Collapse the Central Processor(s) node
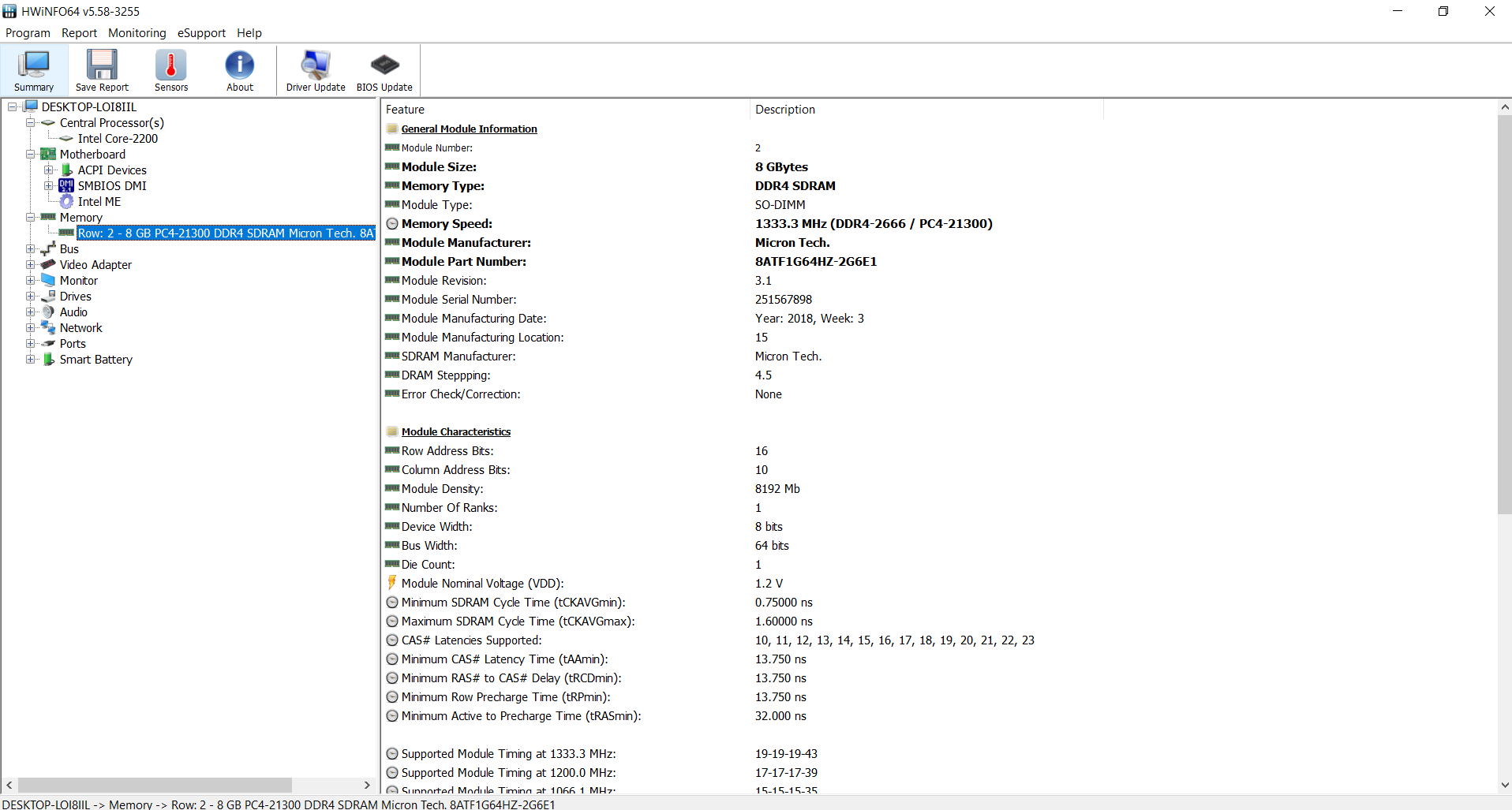 click(x=30, y=122)
